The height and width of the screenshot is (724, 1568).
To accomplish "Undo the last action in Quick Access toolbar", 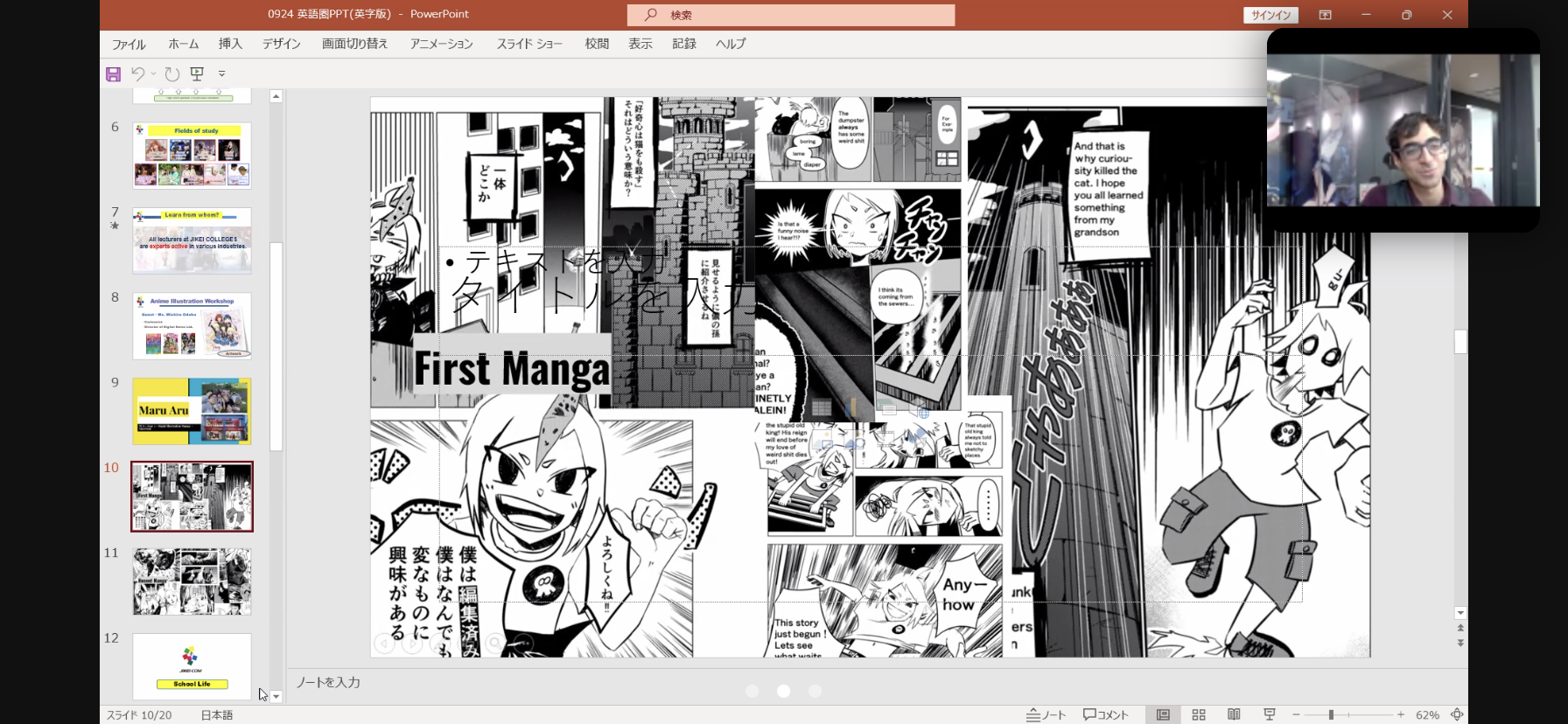I will click(x=138, y=74).
